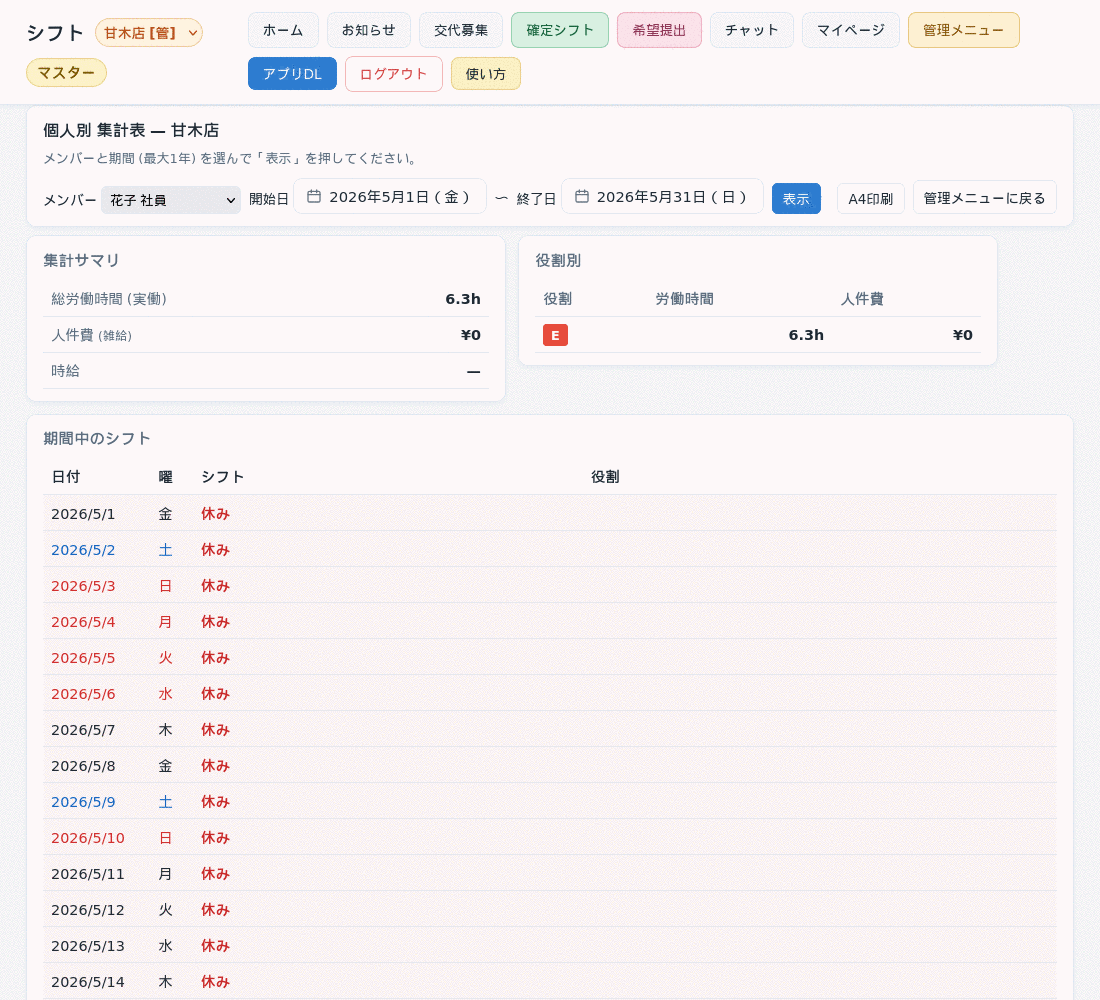This screenshot has height=1000, width=1100.
Task: Click the アプリDL button
Action: click(x=292, y=74)
